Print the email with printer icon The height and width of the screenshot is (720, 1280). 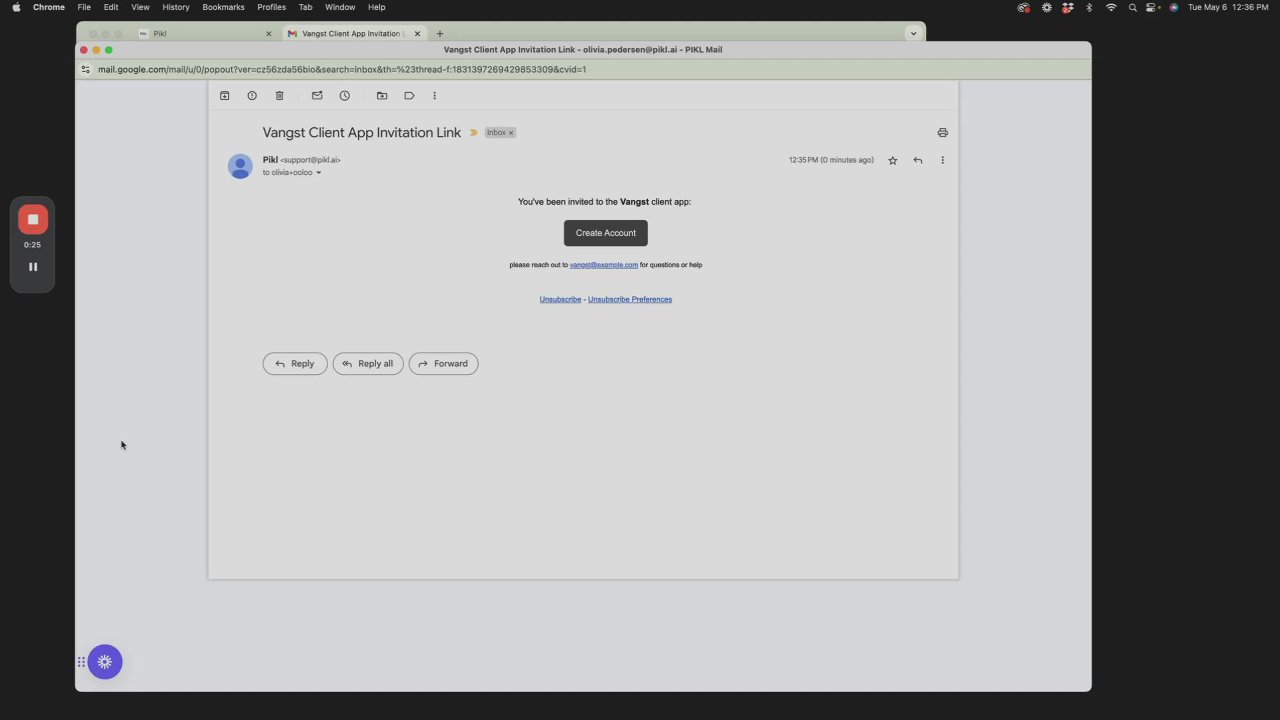click(x=942, y=132)
